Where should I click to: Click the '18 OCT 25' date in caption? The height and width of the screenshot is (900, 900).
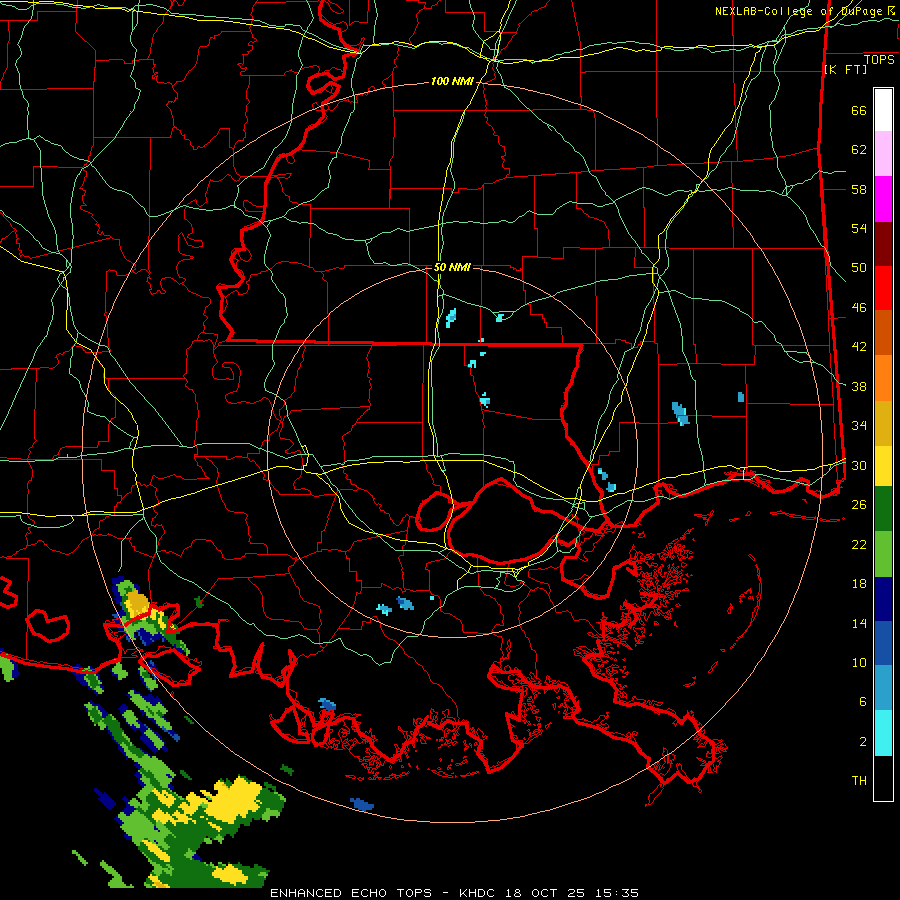point(546,893)
